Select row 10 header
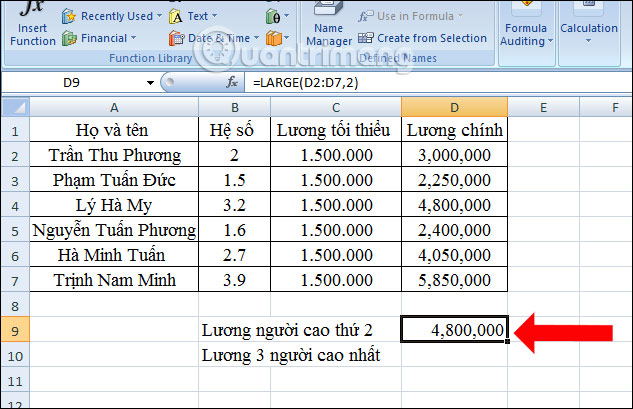This screenshot has width=633, height=409. [15, 355]
